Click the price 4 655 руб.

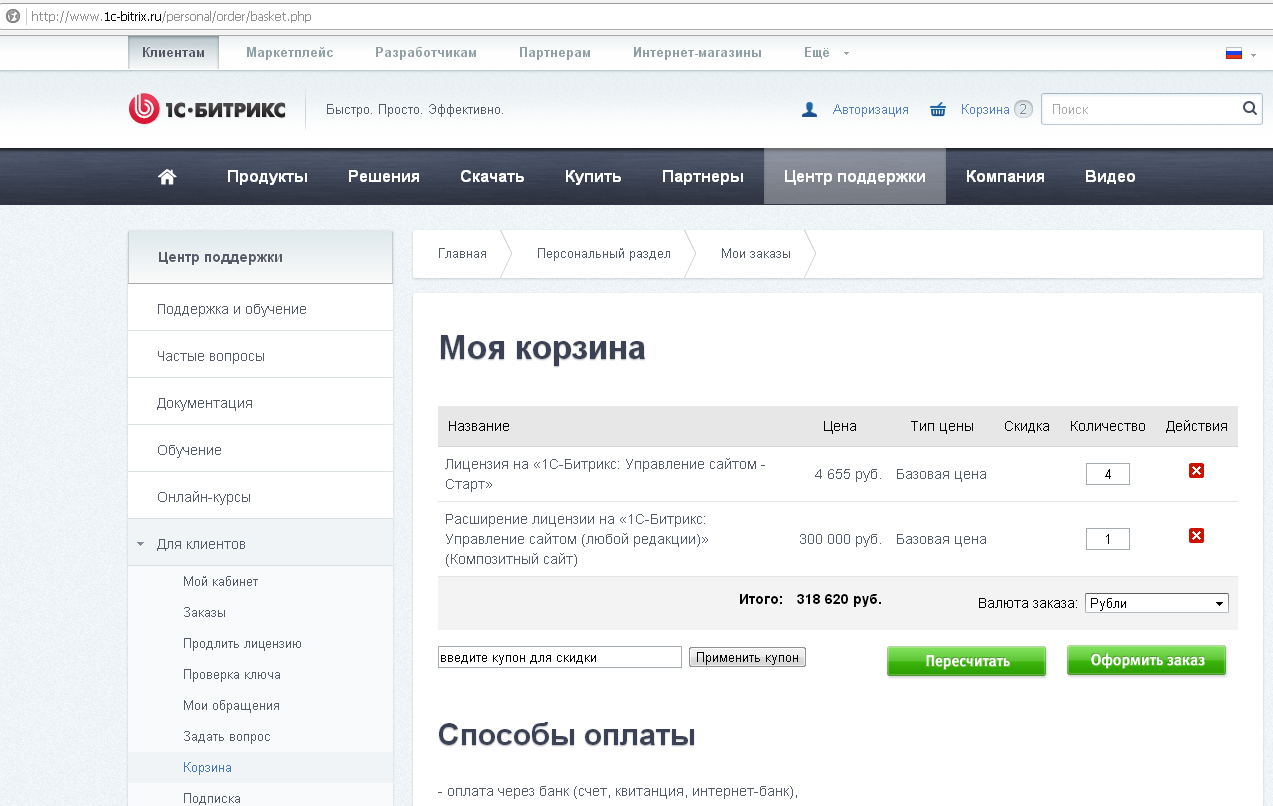848,474
